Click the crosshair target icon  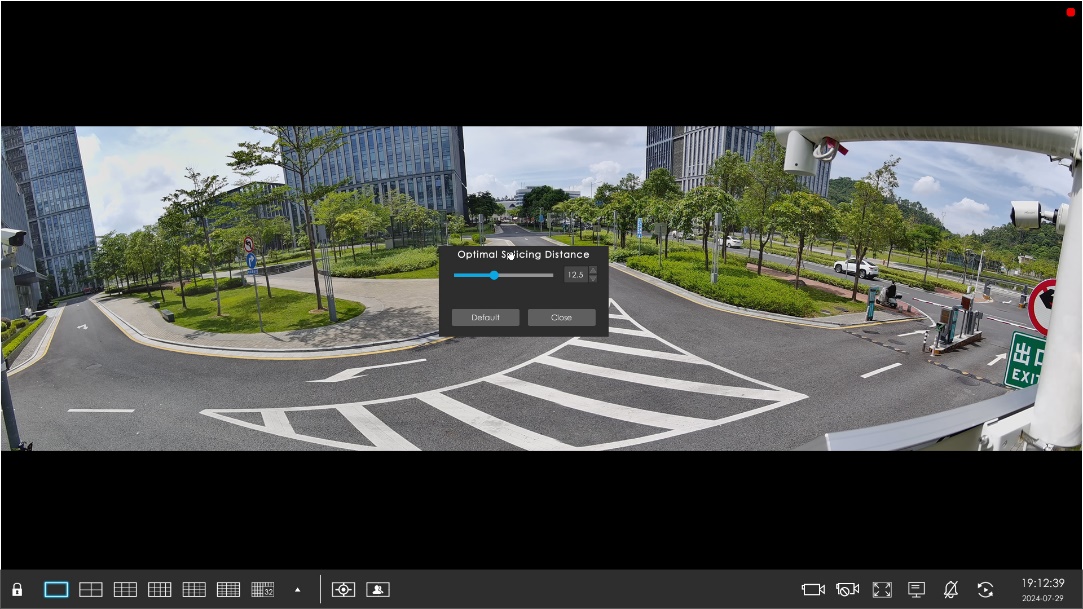click(x=343, y=590)
